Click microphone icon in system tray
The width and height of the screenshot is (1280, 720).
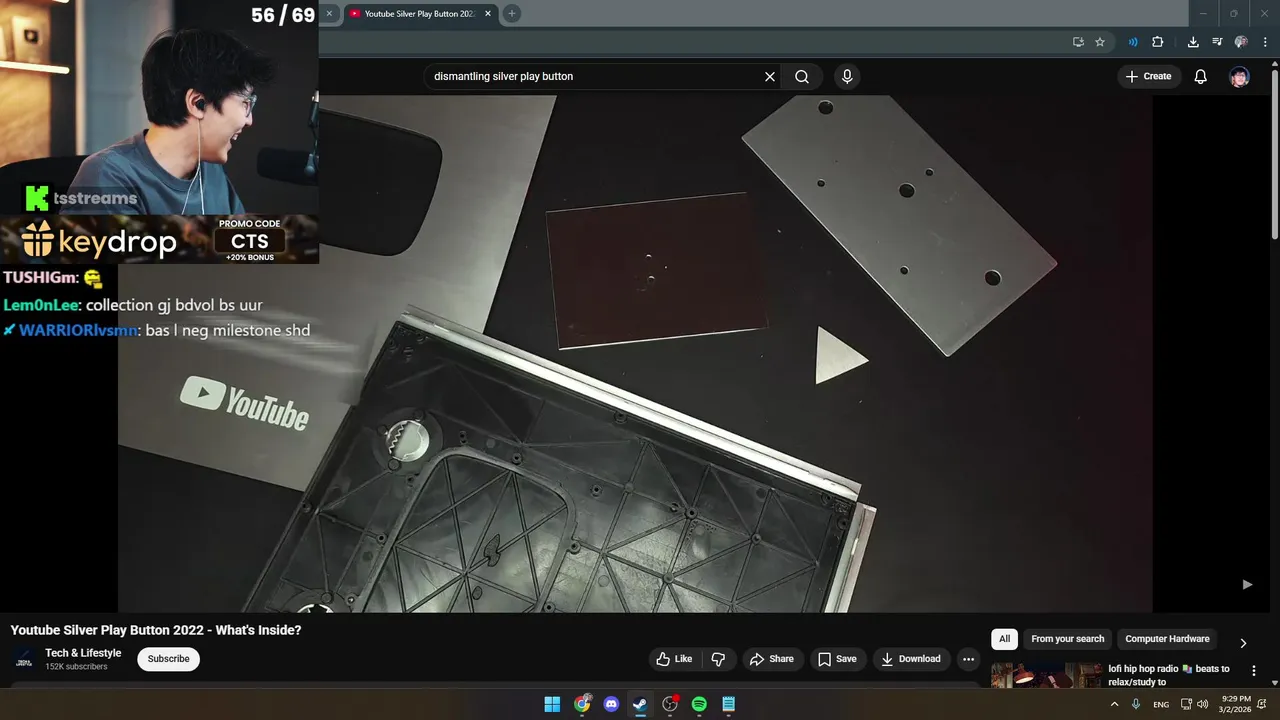coord(1135,704)
